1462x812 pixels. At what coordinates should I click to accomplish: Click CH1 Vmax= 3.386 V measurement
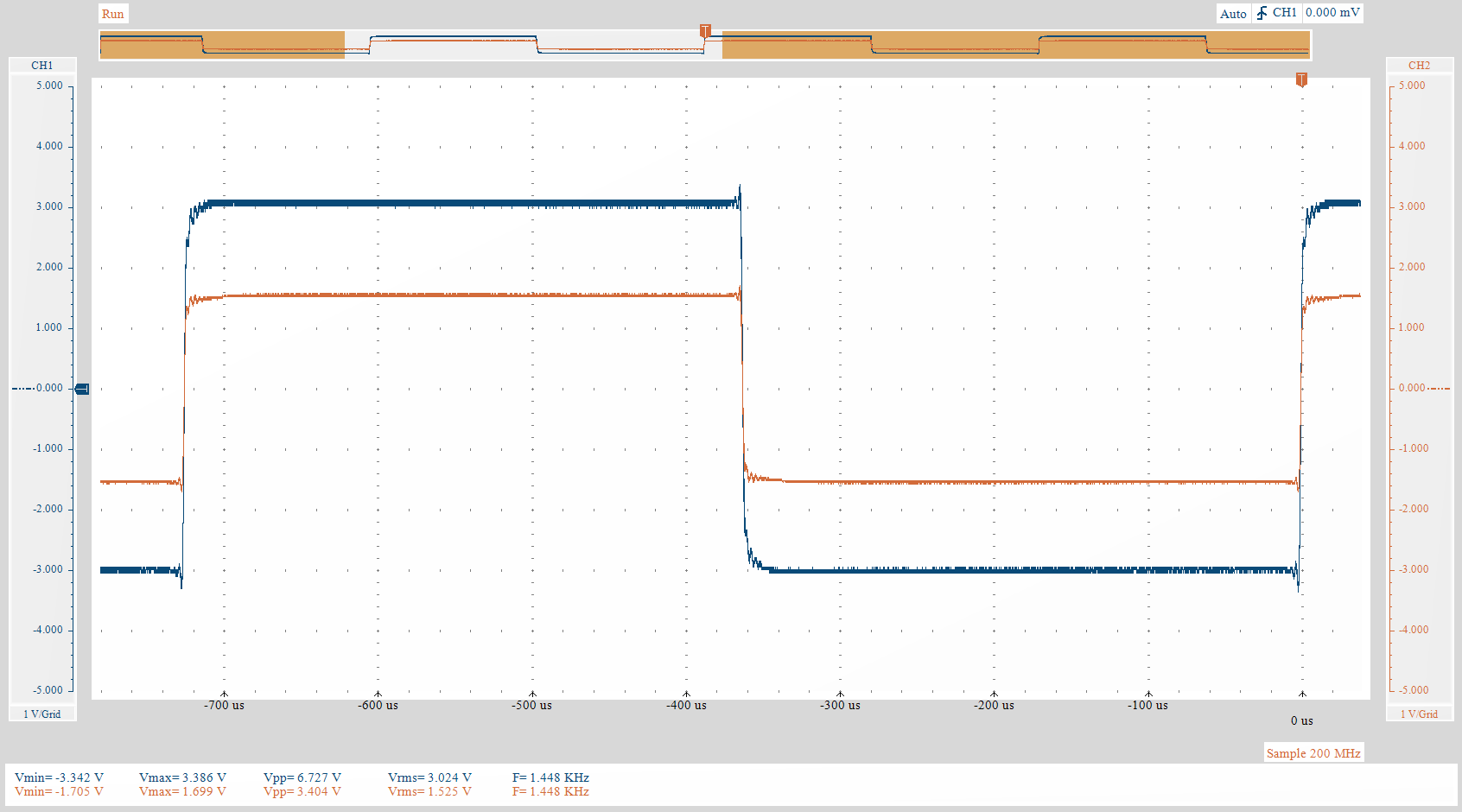182,777
